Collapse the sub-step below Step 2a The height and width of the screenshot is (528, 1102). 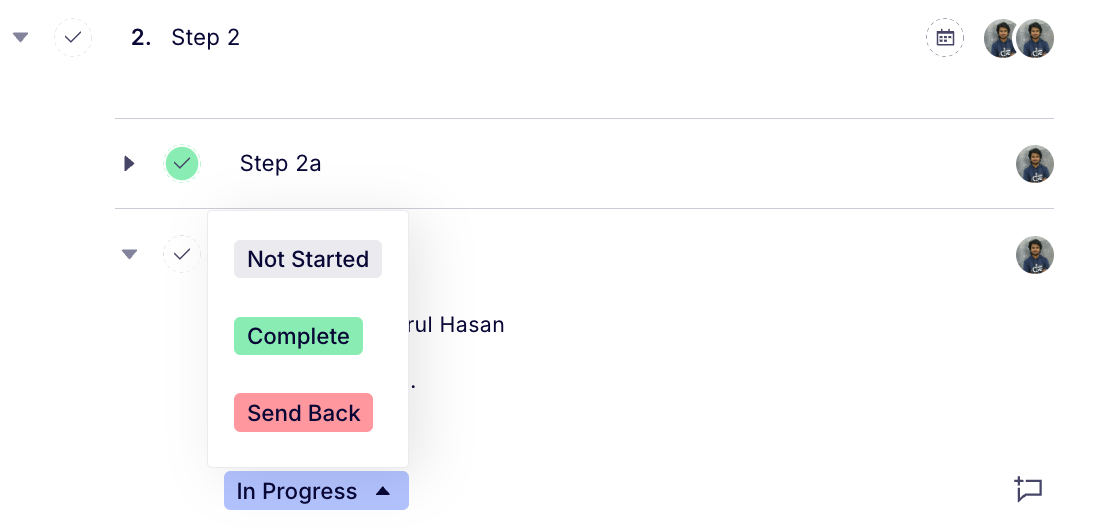click(x=129, y=254)
